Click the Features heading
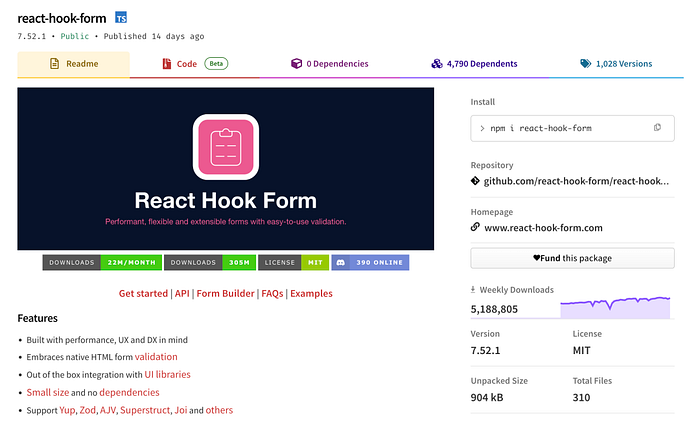 (x=38, y=318)
